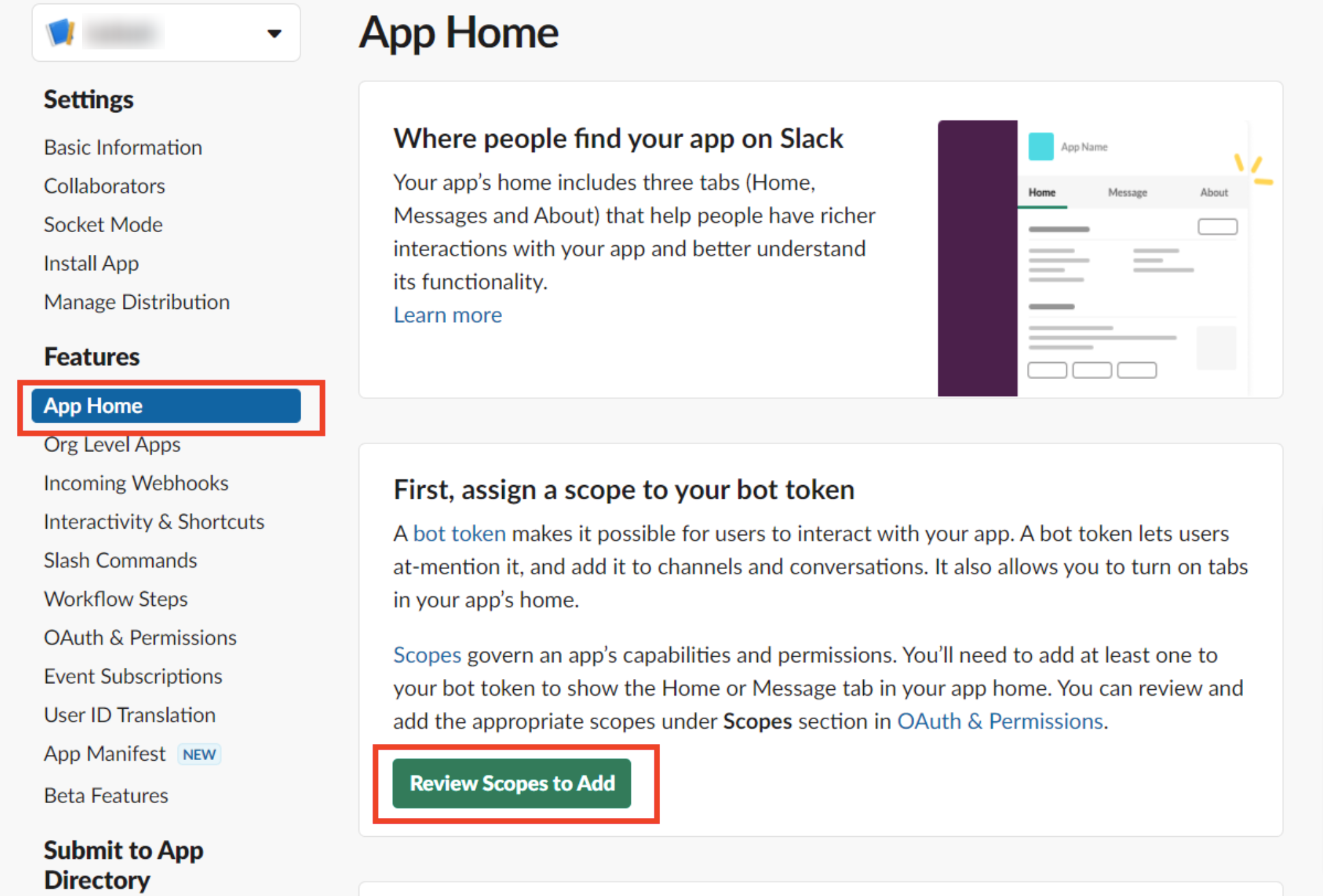This screenshot has width=1323, height=896.
Task: Click the app icon in workspace selector
Action: pos(60,33)
